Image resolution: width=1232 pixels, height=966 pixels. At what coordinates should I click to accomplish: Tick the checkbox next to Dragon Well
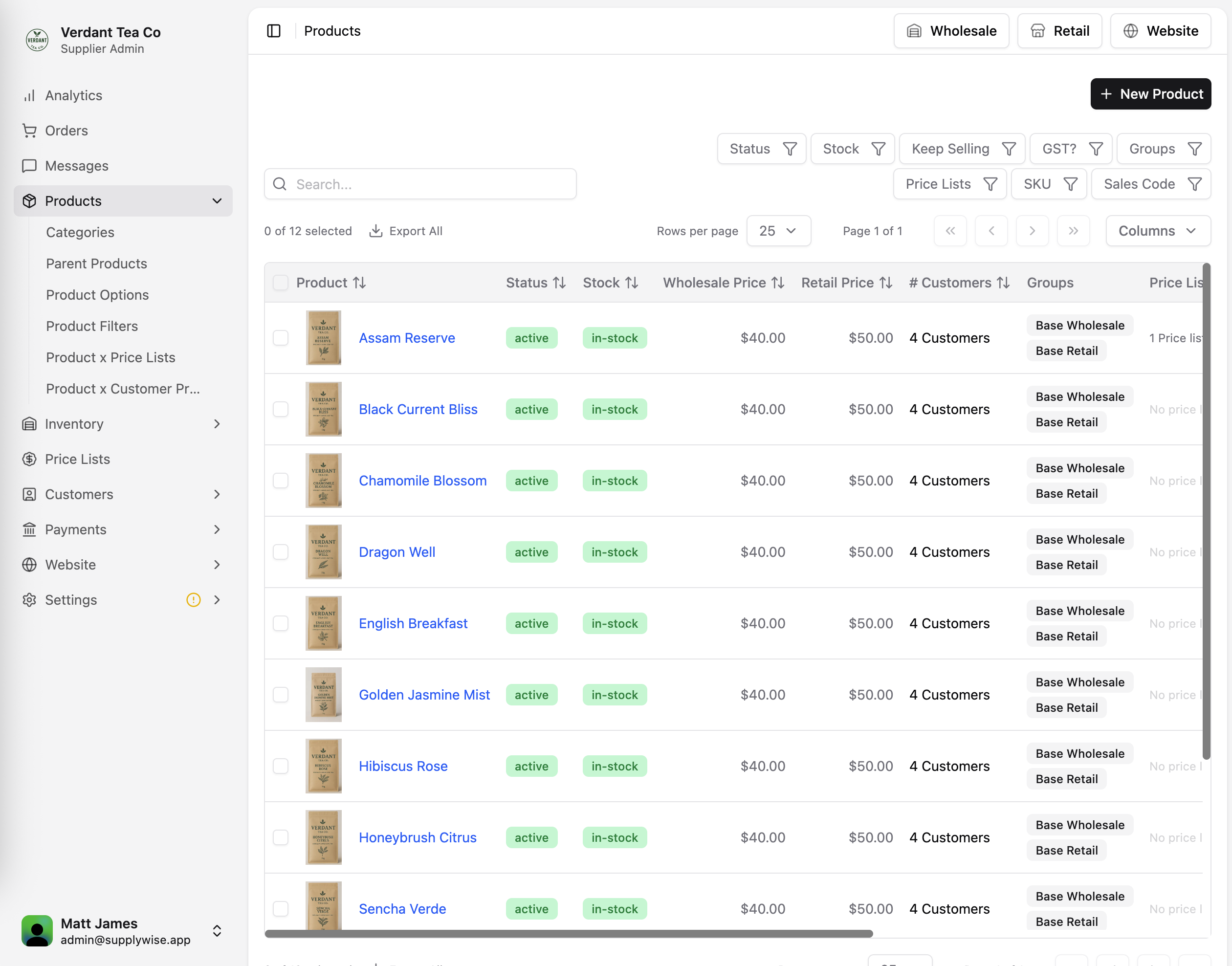(280, 551)
